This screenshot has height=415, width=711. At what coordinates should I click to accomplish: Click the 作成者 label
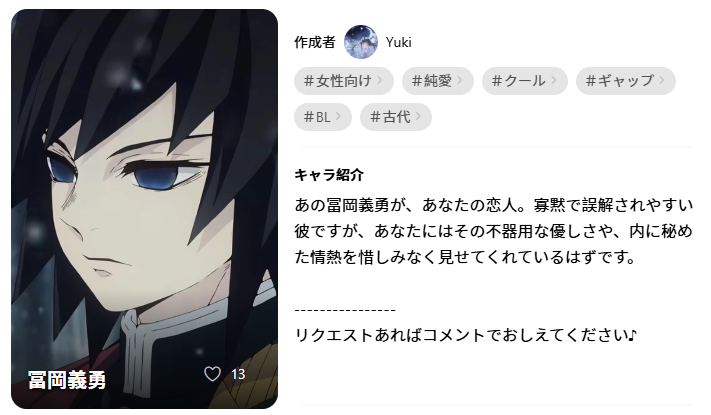pos(315,42)
